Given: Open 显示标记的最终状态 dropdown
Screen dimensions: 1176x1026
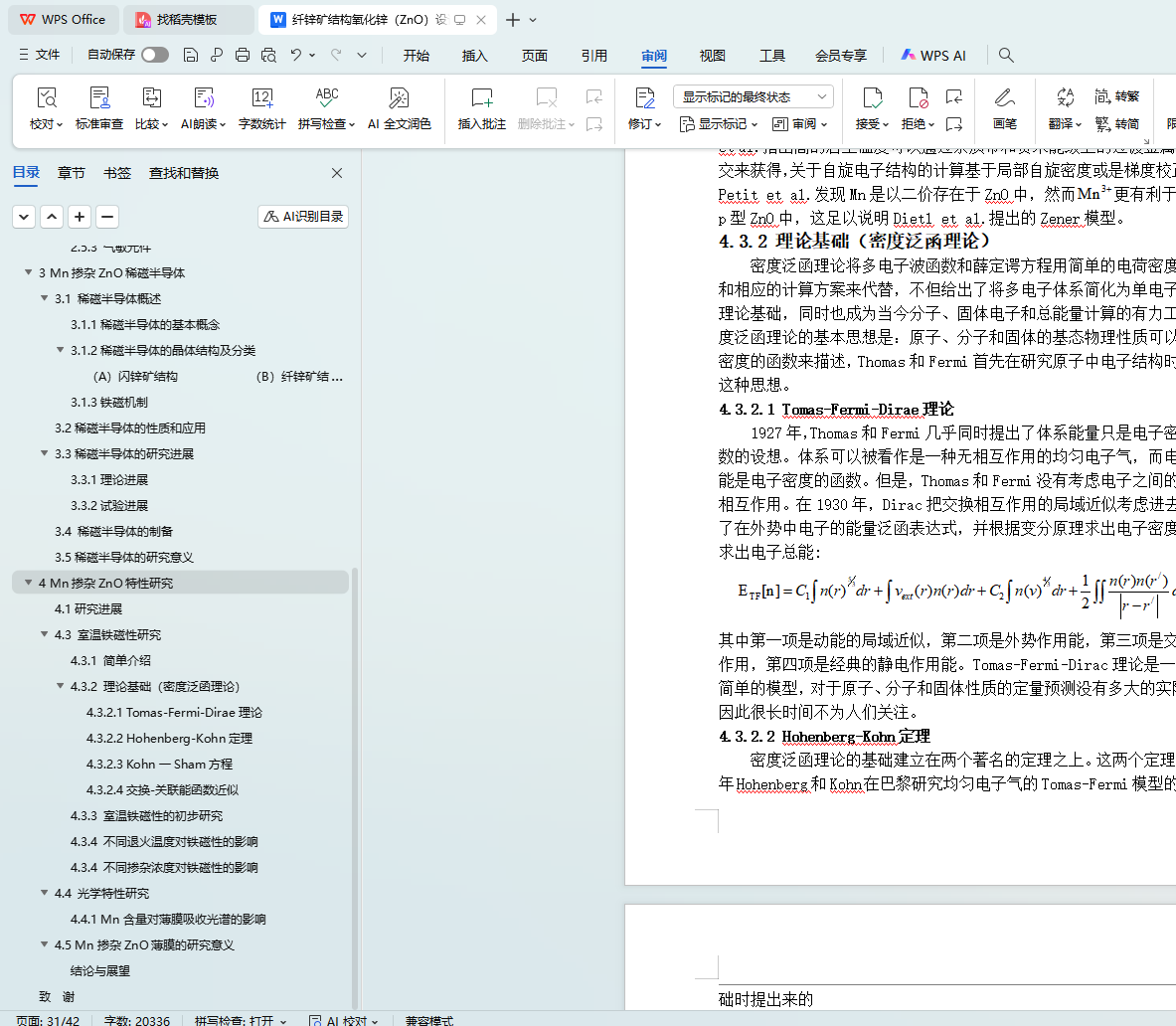Looking at the screenshot, I should click(753, 96).
